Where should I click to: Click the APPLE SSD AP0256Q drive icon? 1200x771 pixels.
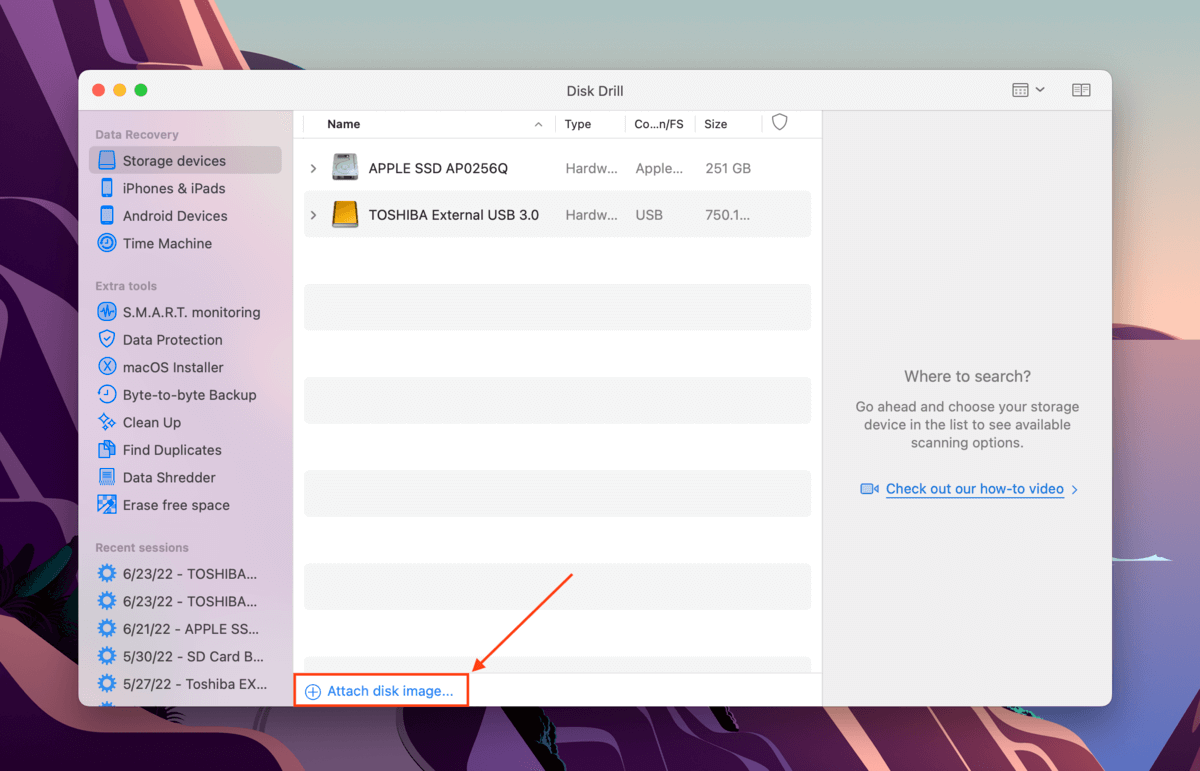pyautogui.click(x=345, y=167)
